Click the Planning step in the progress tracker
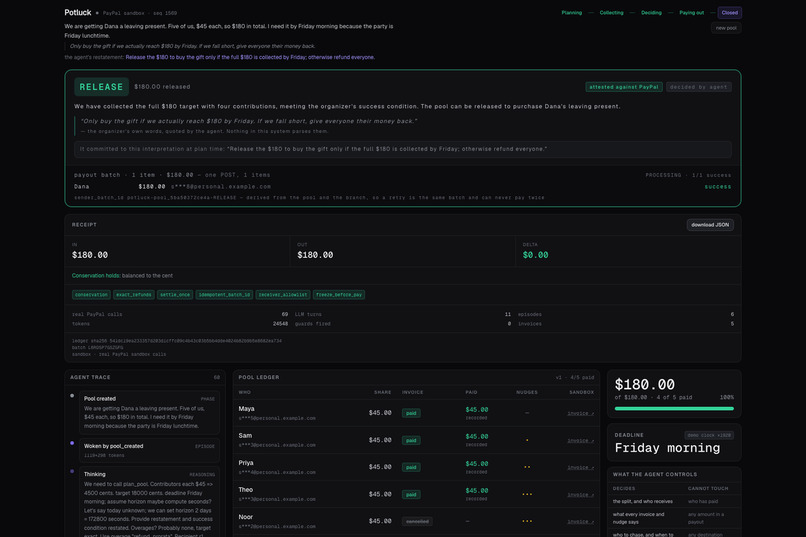This screenshot has width=806, height=537. [x=571, y=13]
